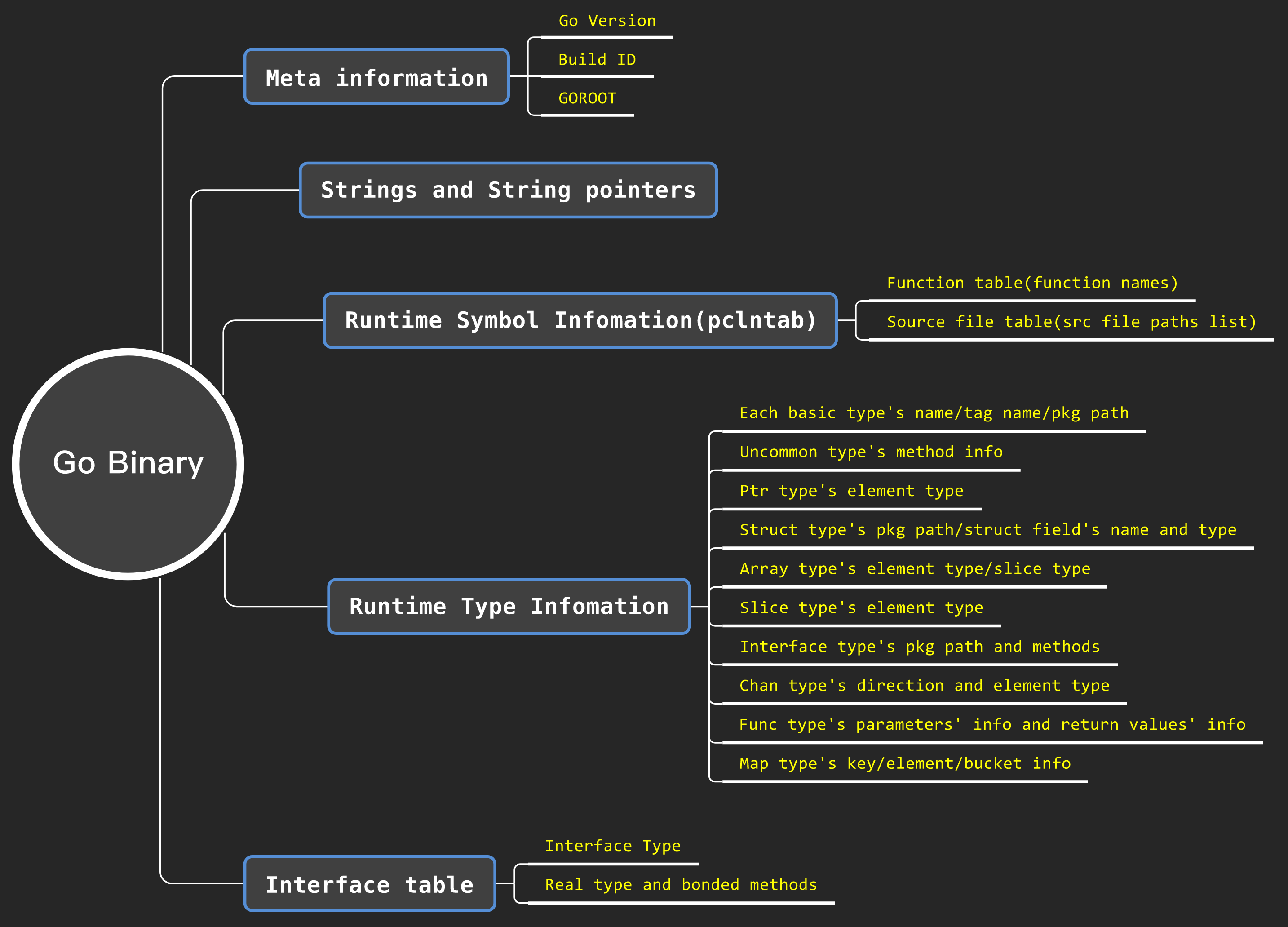Screen dimensions: 1288x927
Task: Select the Go Version leaf
Action: pyautogui.click(x=606, y=22)
